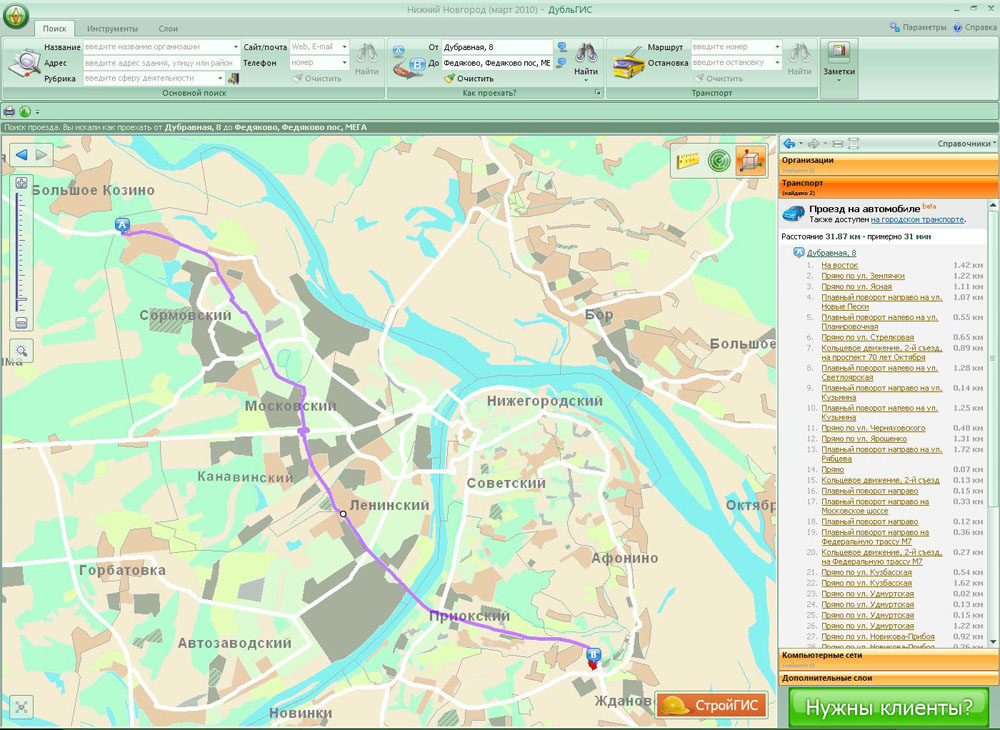The height and width of the screenshot is (730, 1000).
Task: Click the printer icon in quick toolbar
Action: click(10, 112)
